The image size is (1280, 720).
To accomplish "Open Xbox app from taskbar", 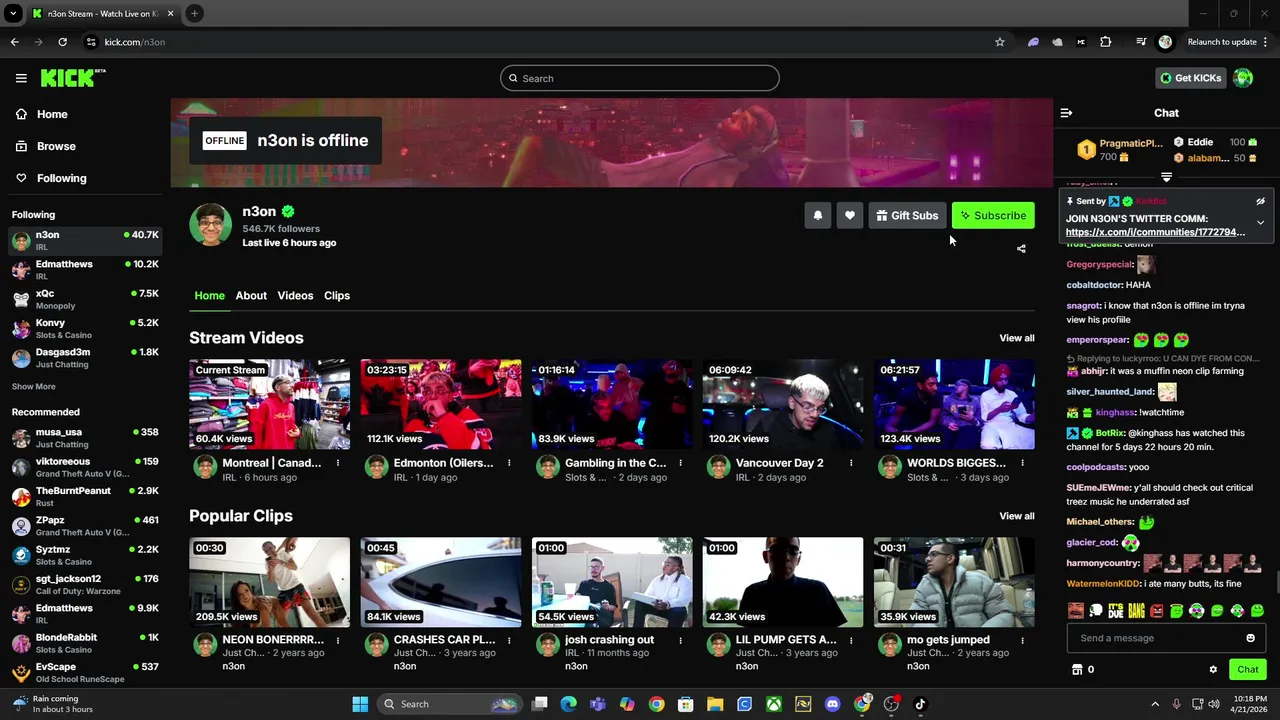I will (x=774, y=704).
